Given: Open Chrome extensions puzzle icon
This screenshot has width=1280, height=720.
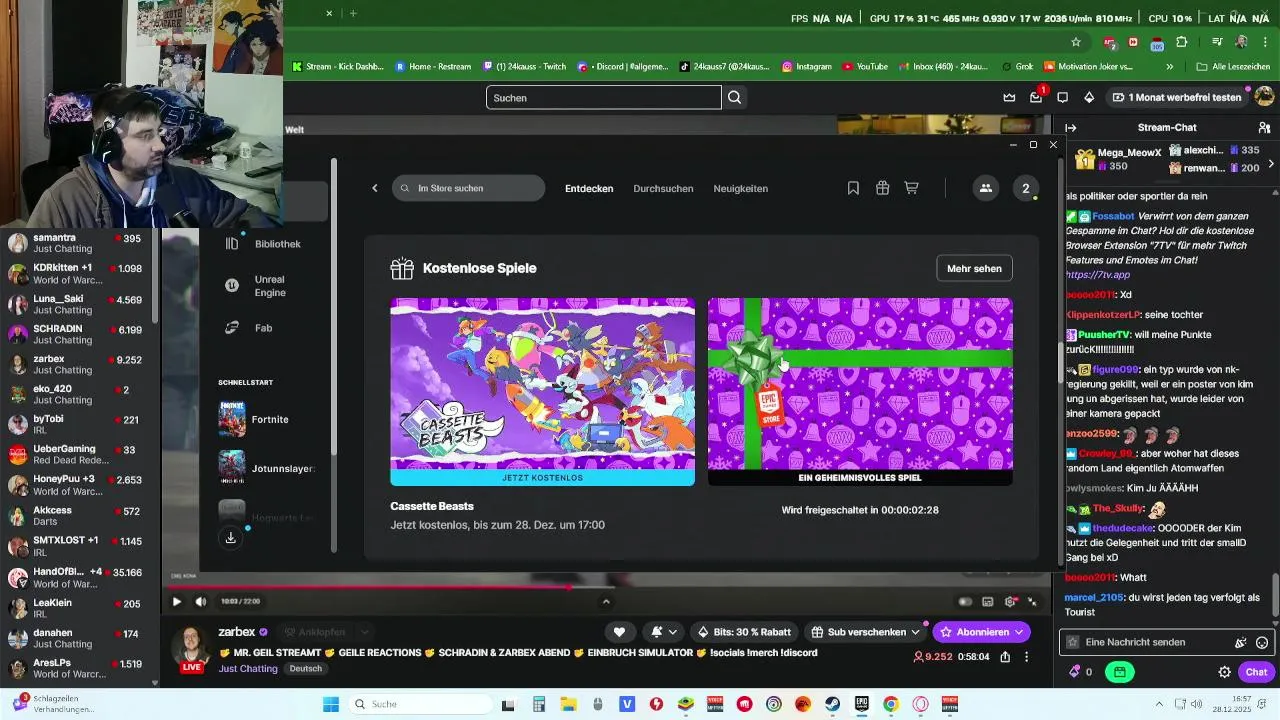Looking at the screenshot, I should coord(1181,42).
